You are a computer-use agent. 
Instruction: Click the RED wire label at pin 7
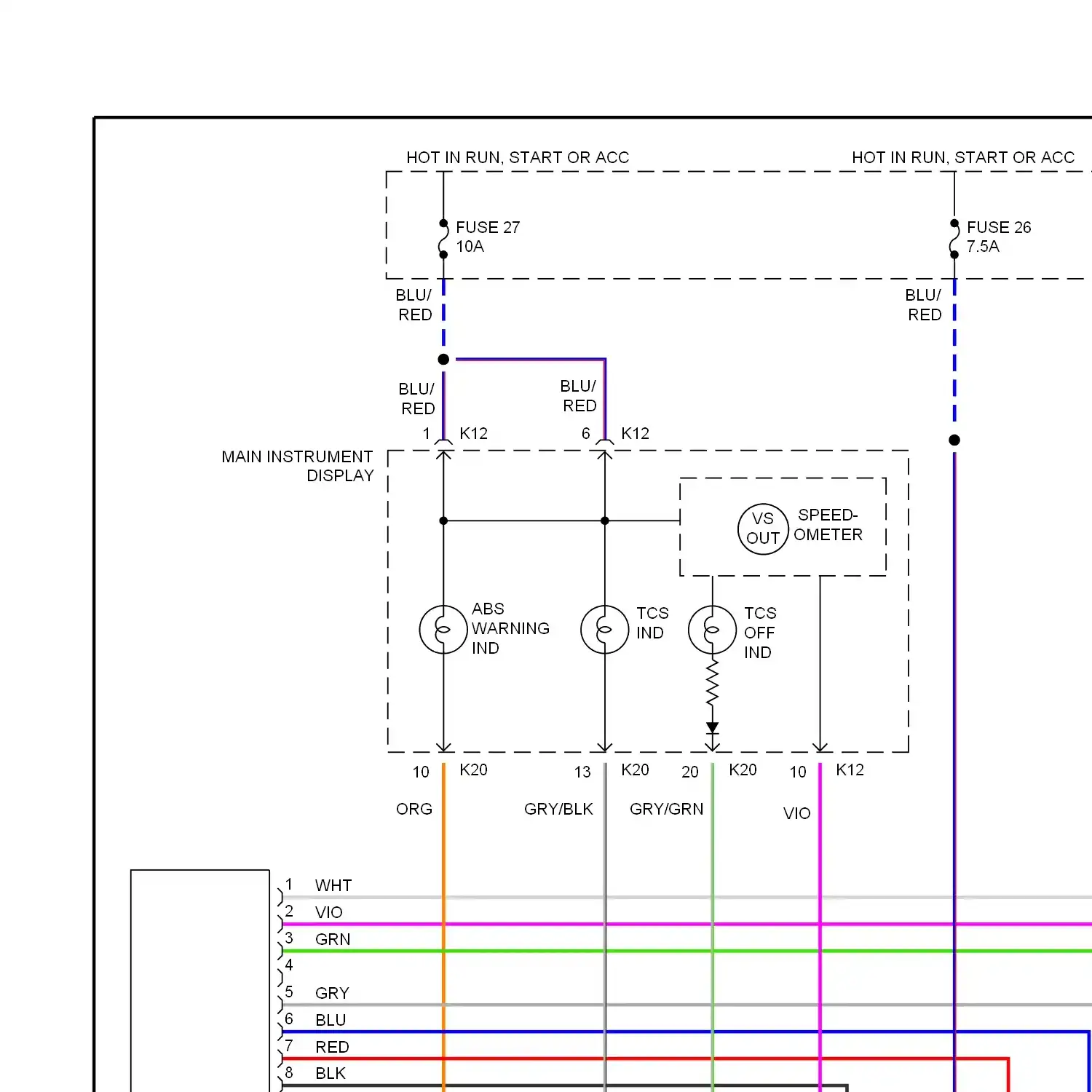coord(332,1047)
